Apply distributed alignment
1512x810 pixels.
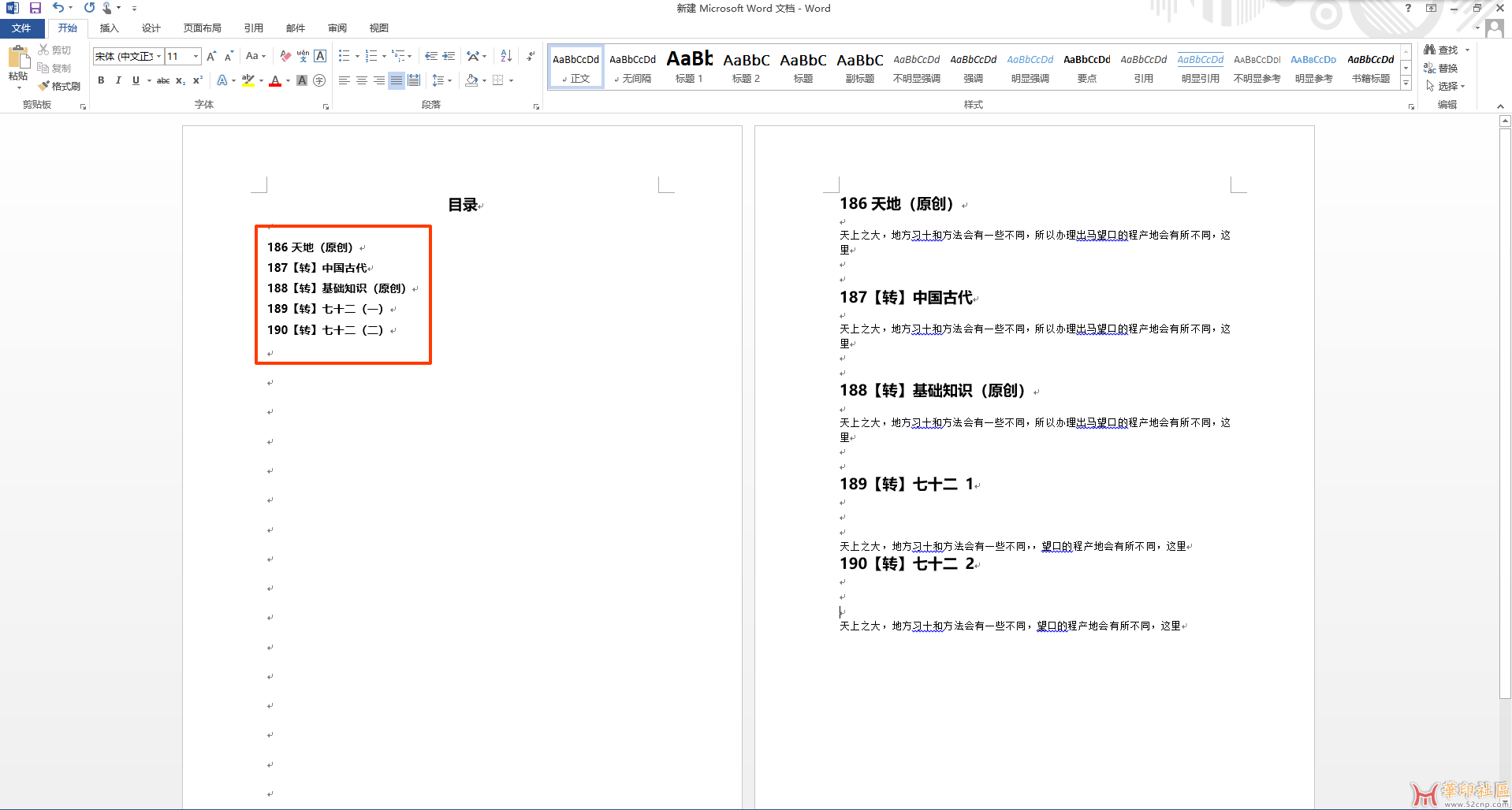414,80
